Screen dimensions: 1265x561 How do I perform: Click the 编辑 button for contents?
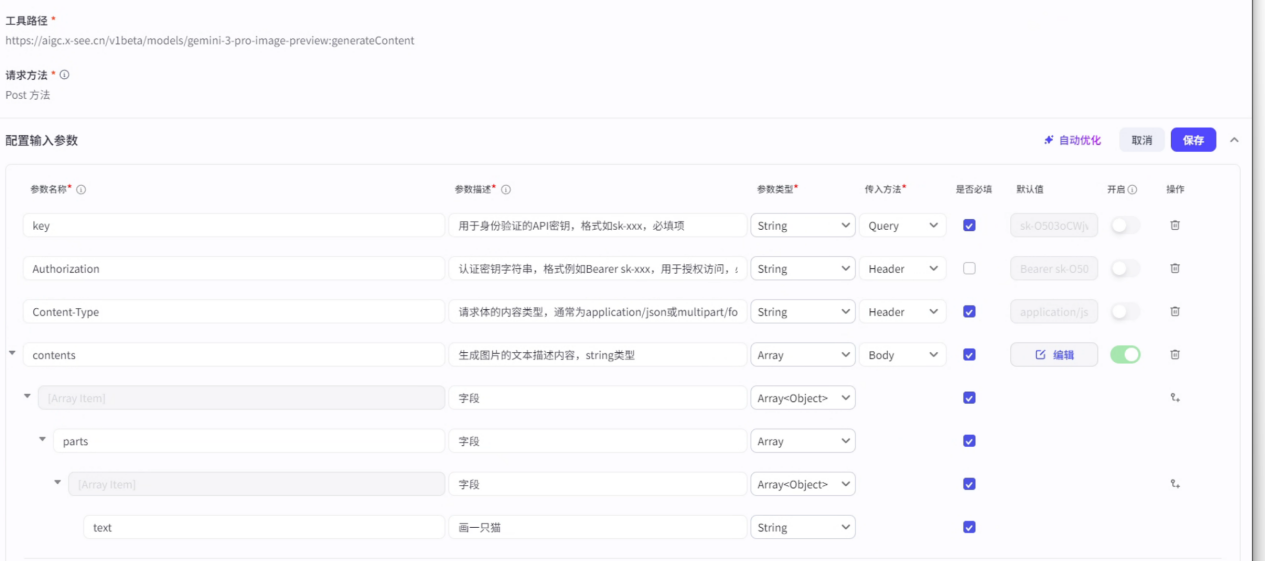pyautogui.click(x=1054, y=354)
